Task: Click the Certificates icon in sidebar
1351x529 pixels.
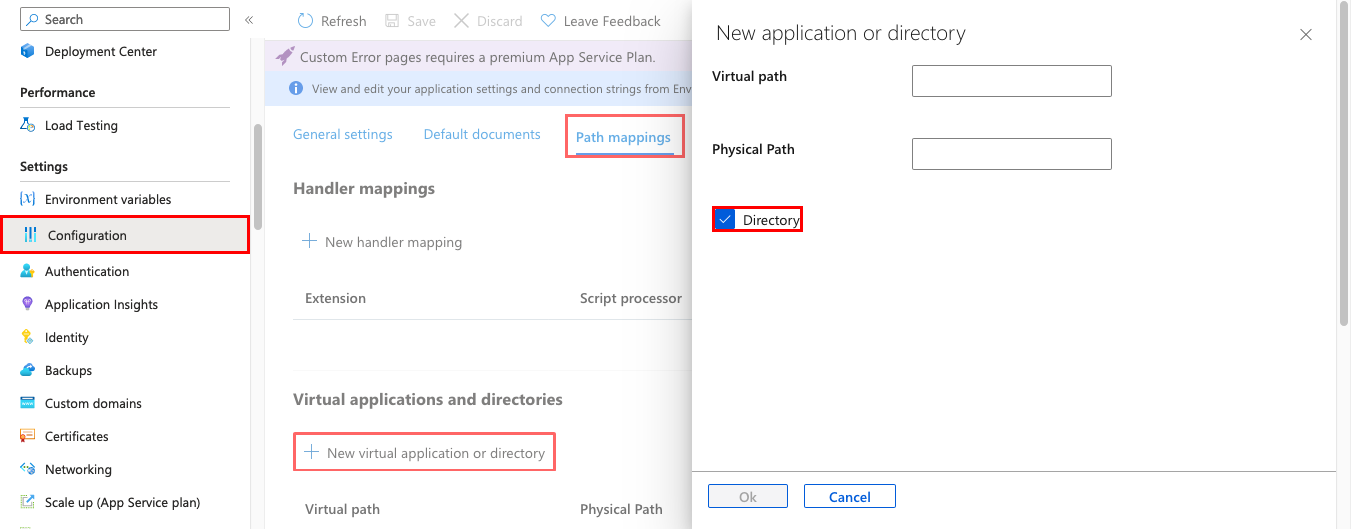Action: pyautogui.click(x=27, y=436)
